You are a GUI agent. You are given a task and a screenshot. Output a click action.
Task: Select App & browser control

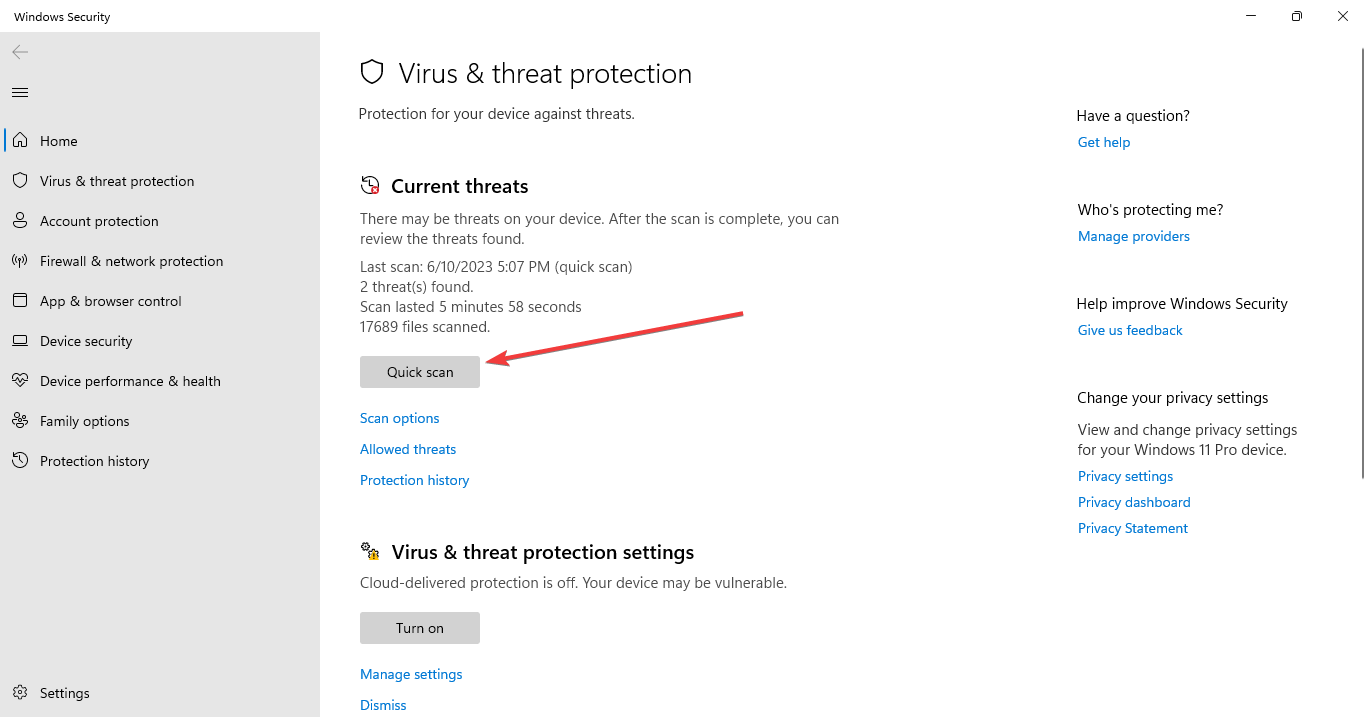coord(110,300)
